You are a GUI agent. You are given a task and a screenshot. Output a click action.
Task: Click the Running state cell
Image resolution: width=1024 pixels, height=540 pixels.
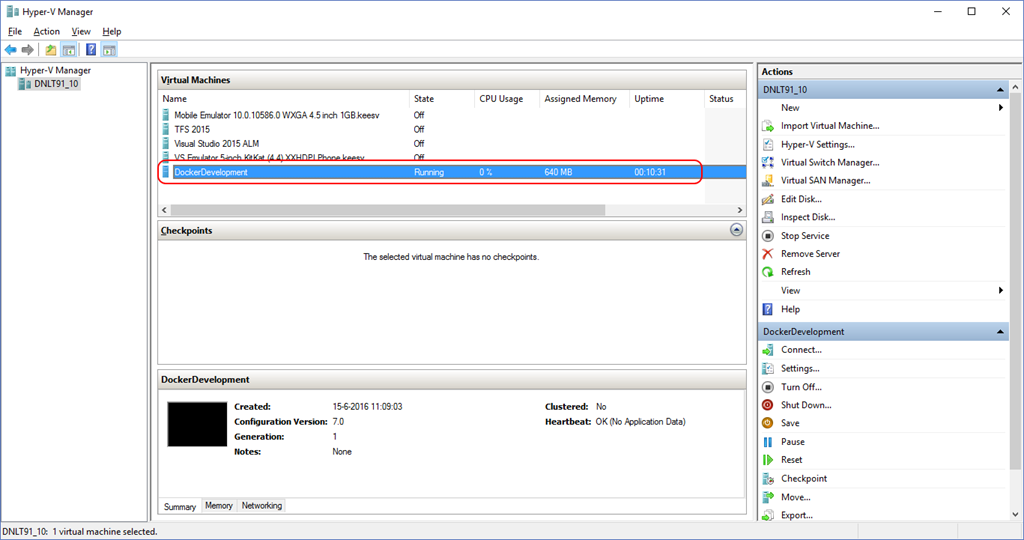tap(428, 172)
